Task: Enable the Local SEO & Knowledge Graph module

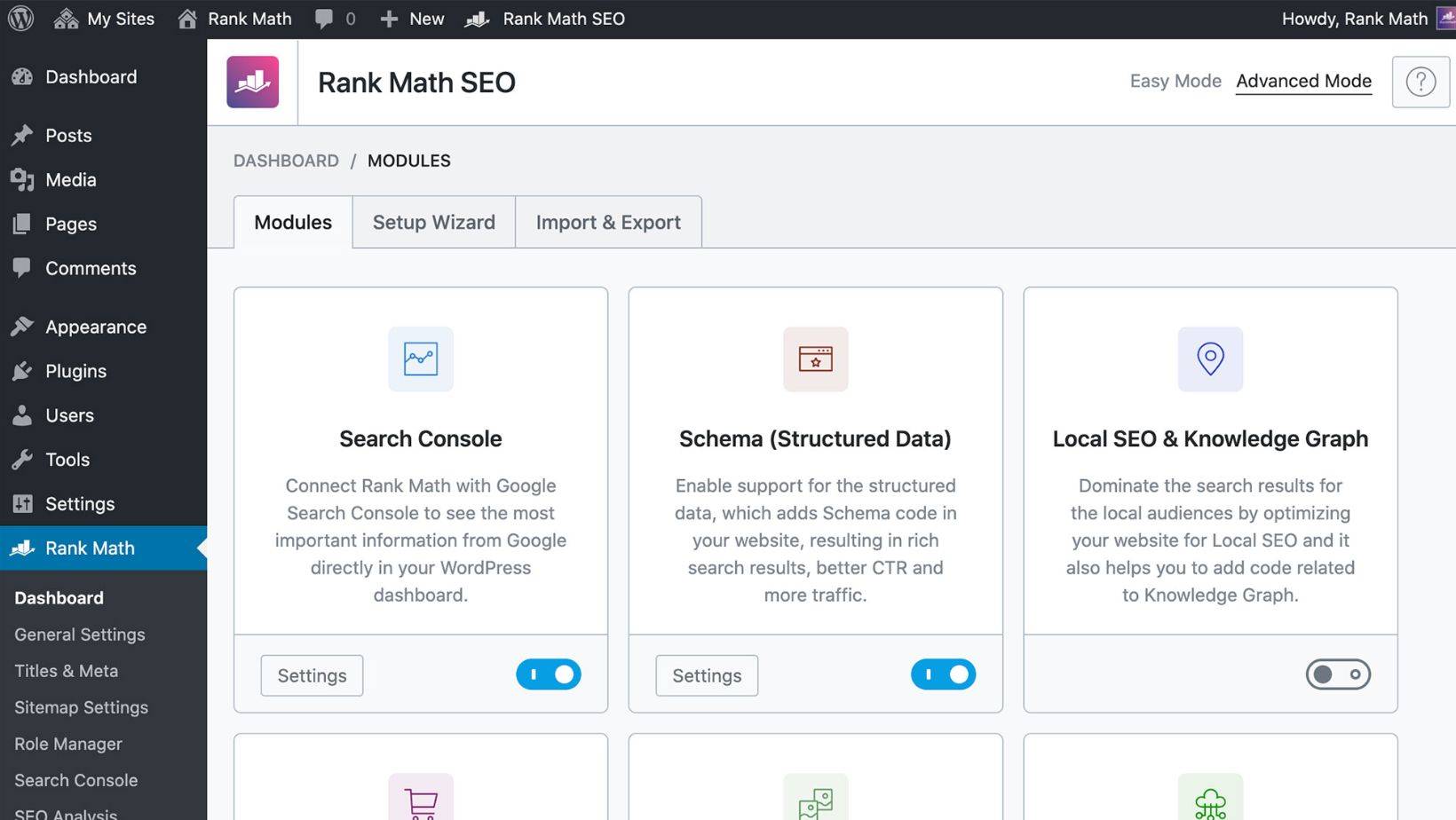Action: point(1338,674)
